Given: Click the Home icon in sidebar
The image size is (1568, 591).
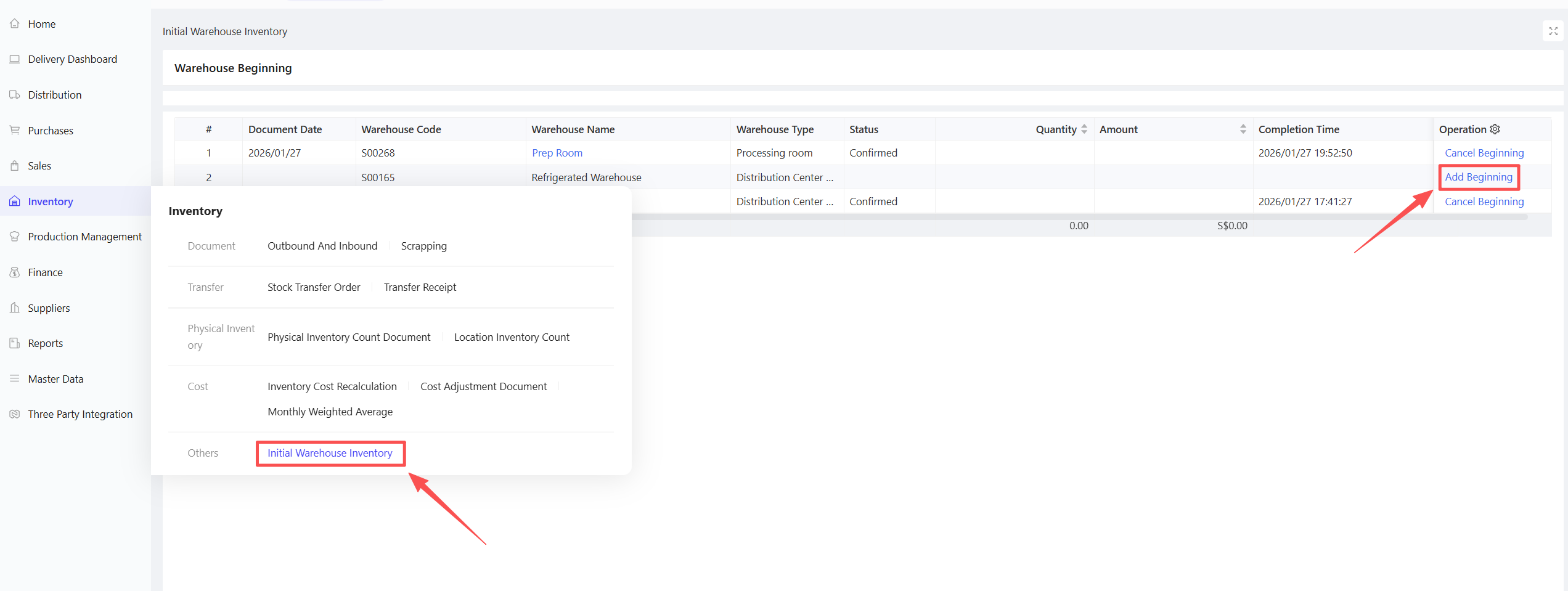Looking at the screenshot, I should pyautogui.click(x=15, y=24).
